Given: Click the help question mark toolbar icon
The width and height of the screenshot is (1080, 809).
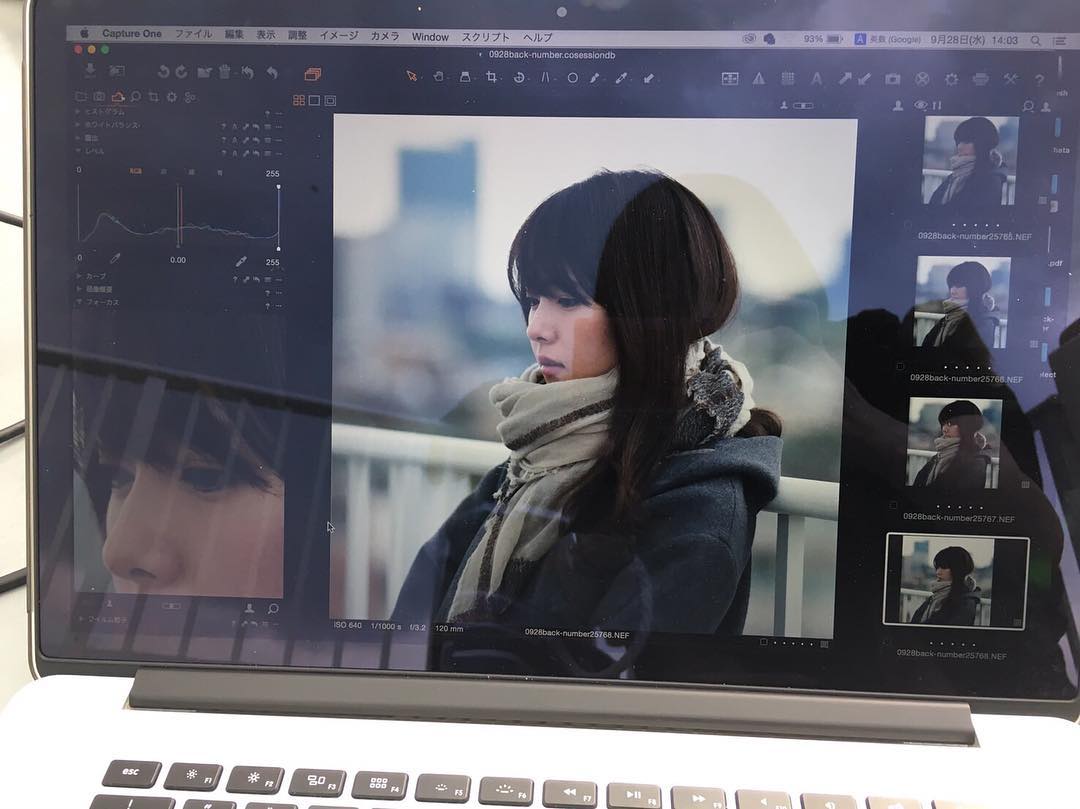Looking at the screenshot, I should point(1039,81).
